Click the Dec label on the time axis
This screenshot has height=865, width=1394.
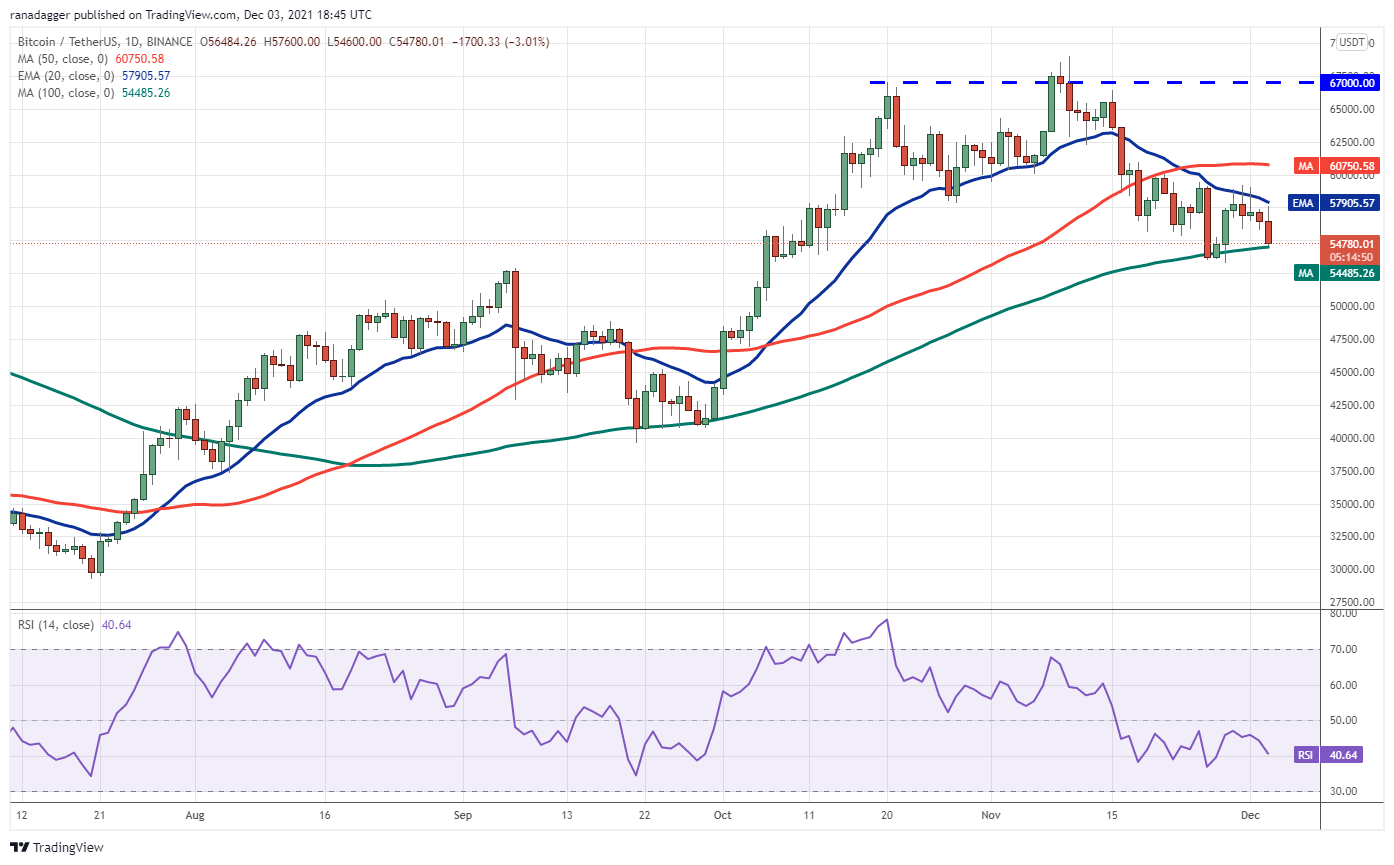pyautogui.click(x=1248, y=815)
